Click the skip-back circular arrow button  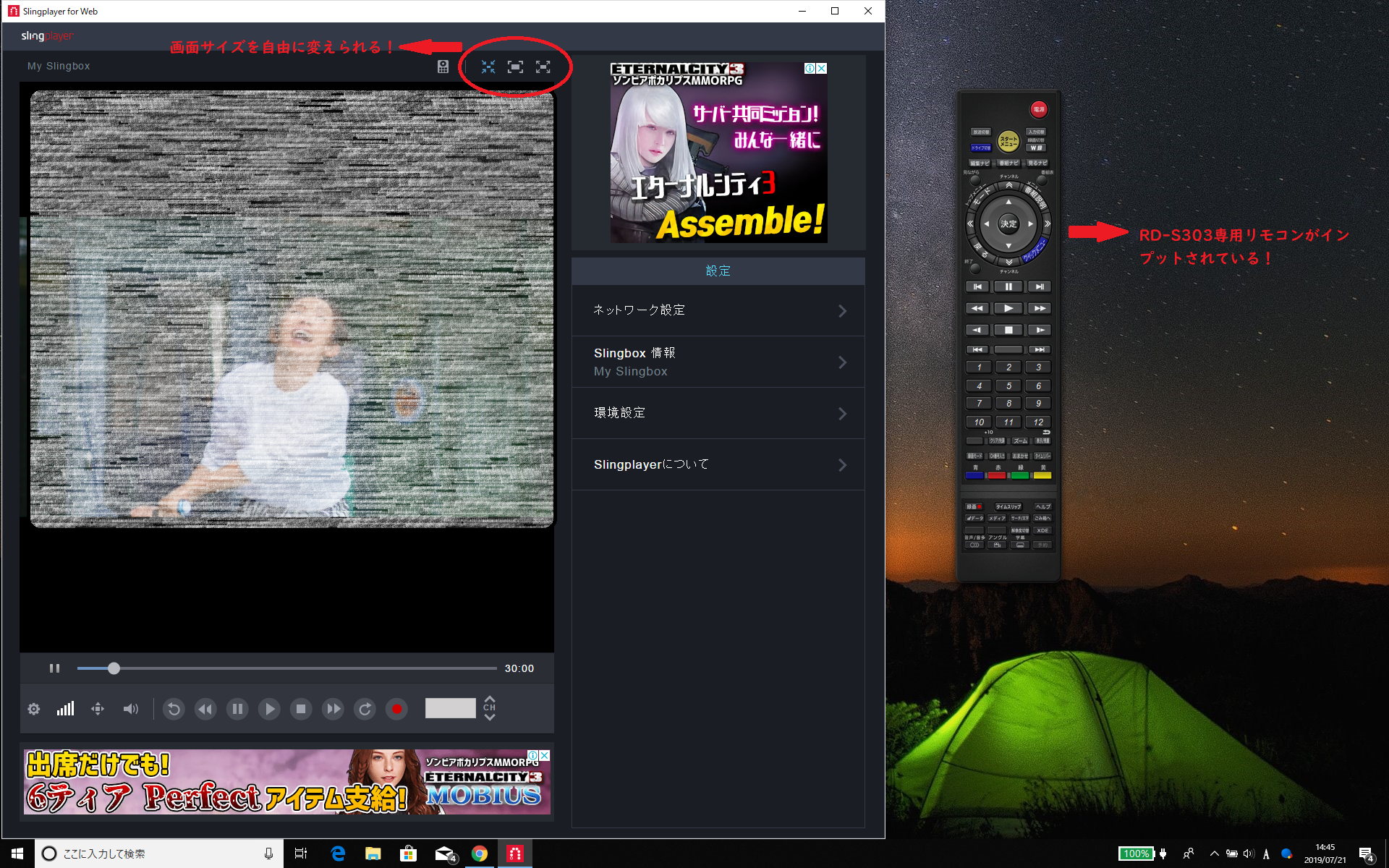[x=174, y=709]
